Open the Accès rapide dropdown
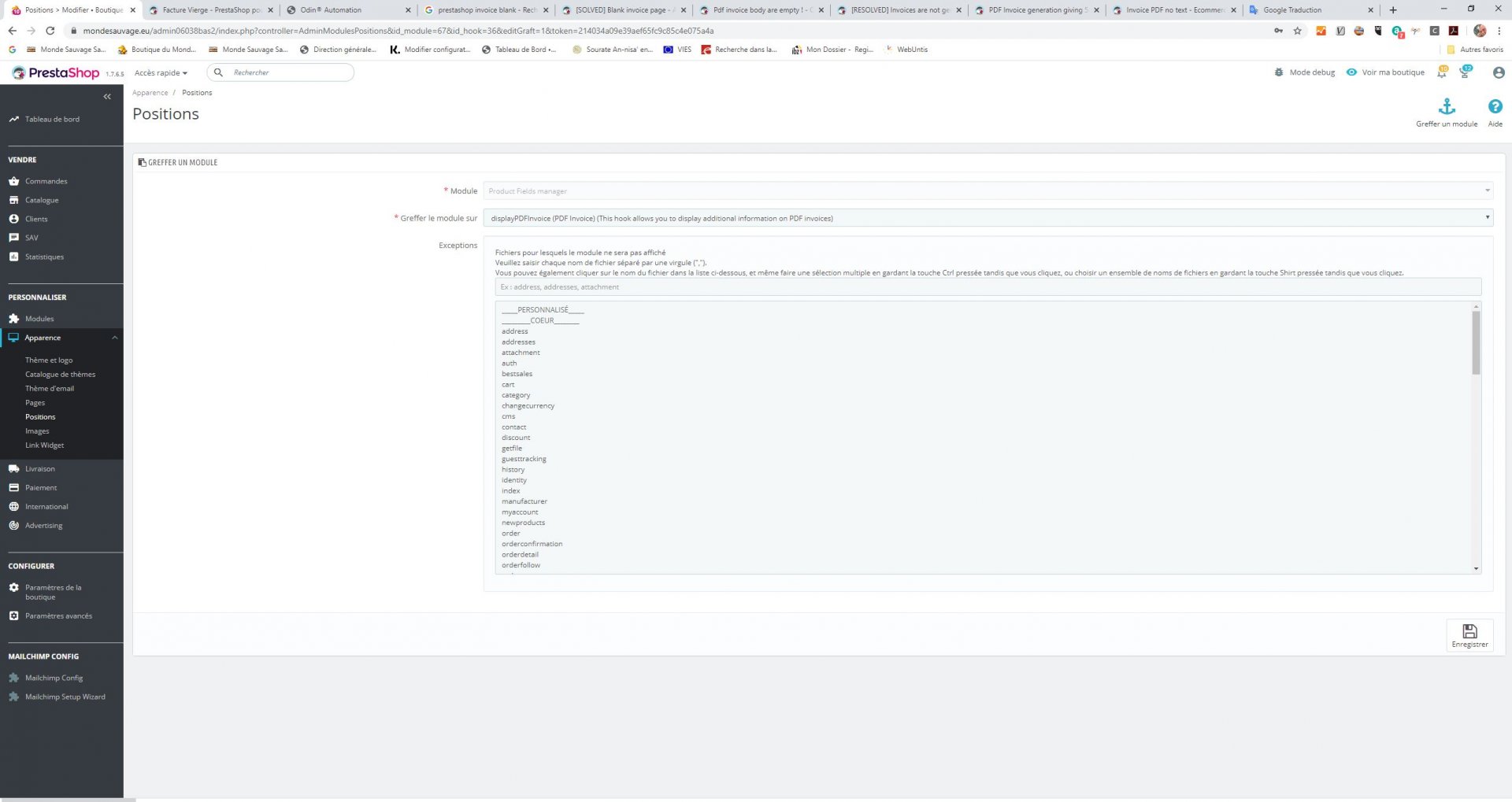Viewport: 1512px width, 802px height. pos(161,73)
